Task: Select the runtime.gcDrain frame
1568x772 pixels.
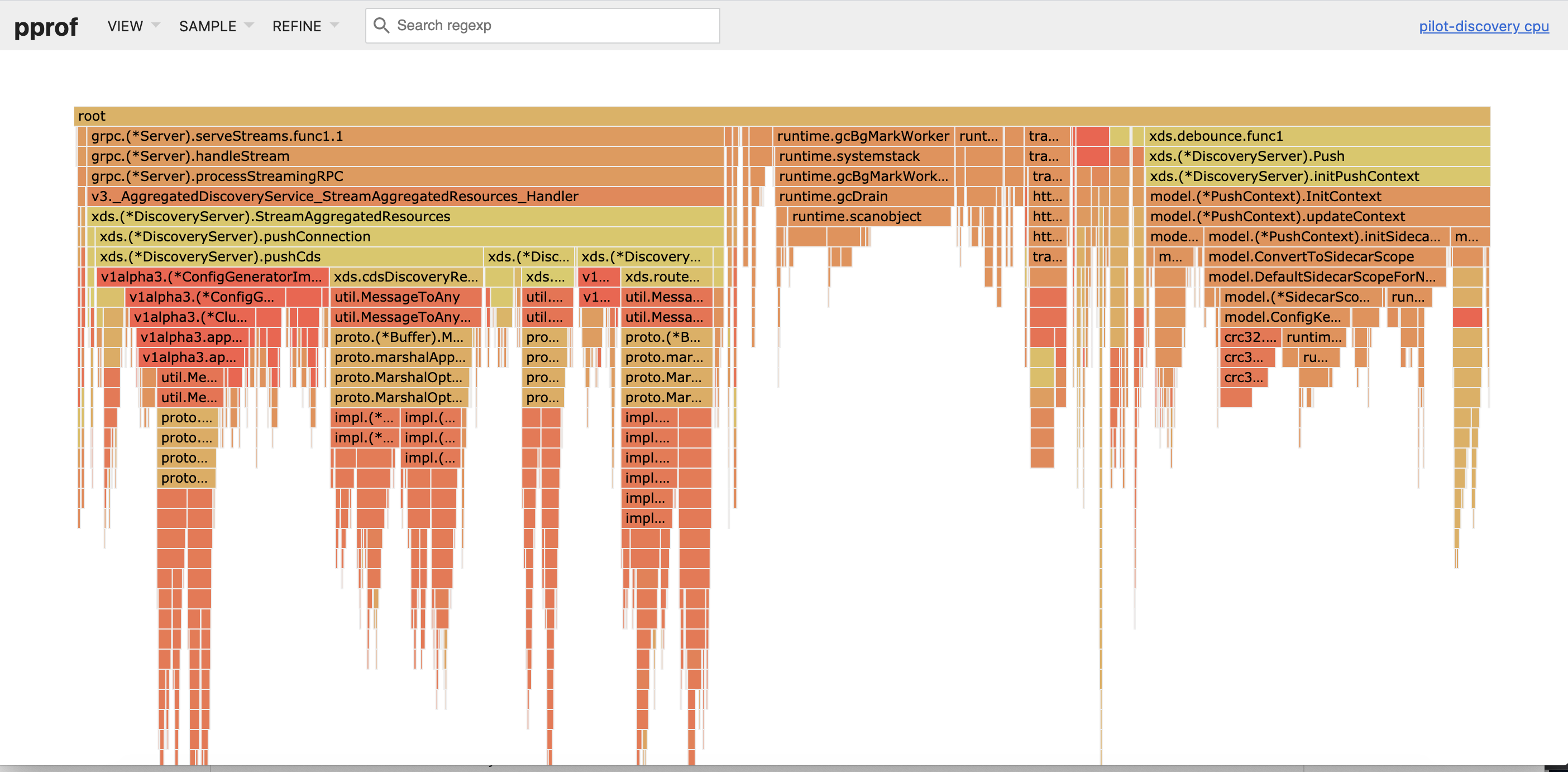Action: (x=864, y=196)
